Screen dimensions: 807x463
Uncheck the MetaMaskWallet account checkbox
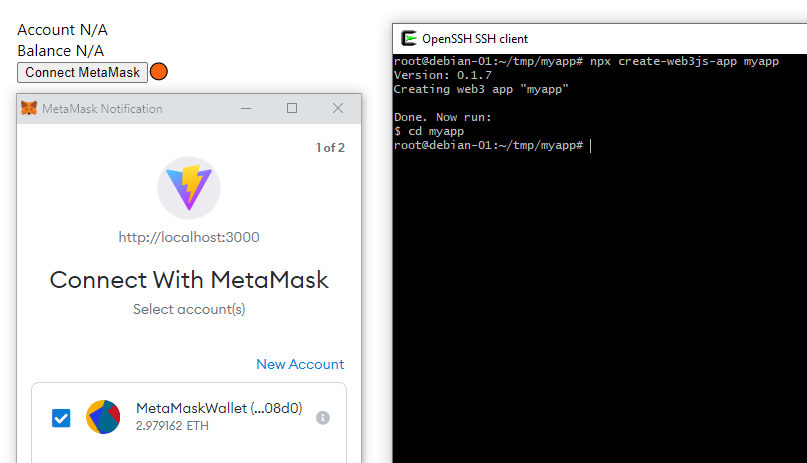[61, 418]
